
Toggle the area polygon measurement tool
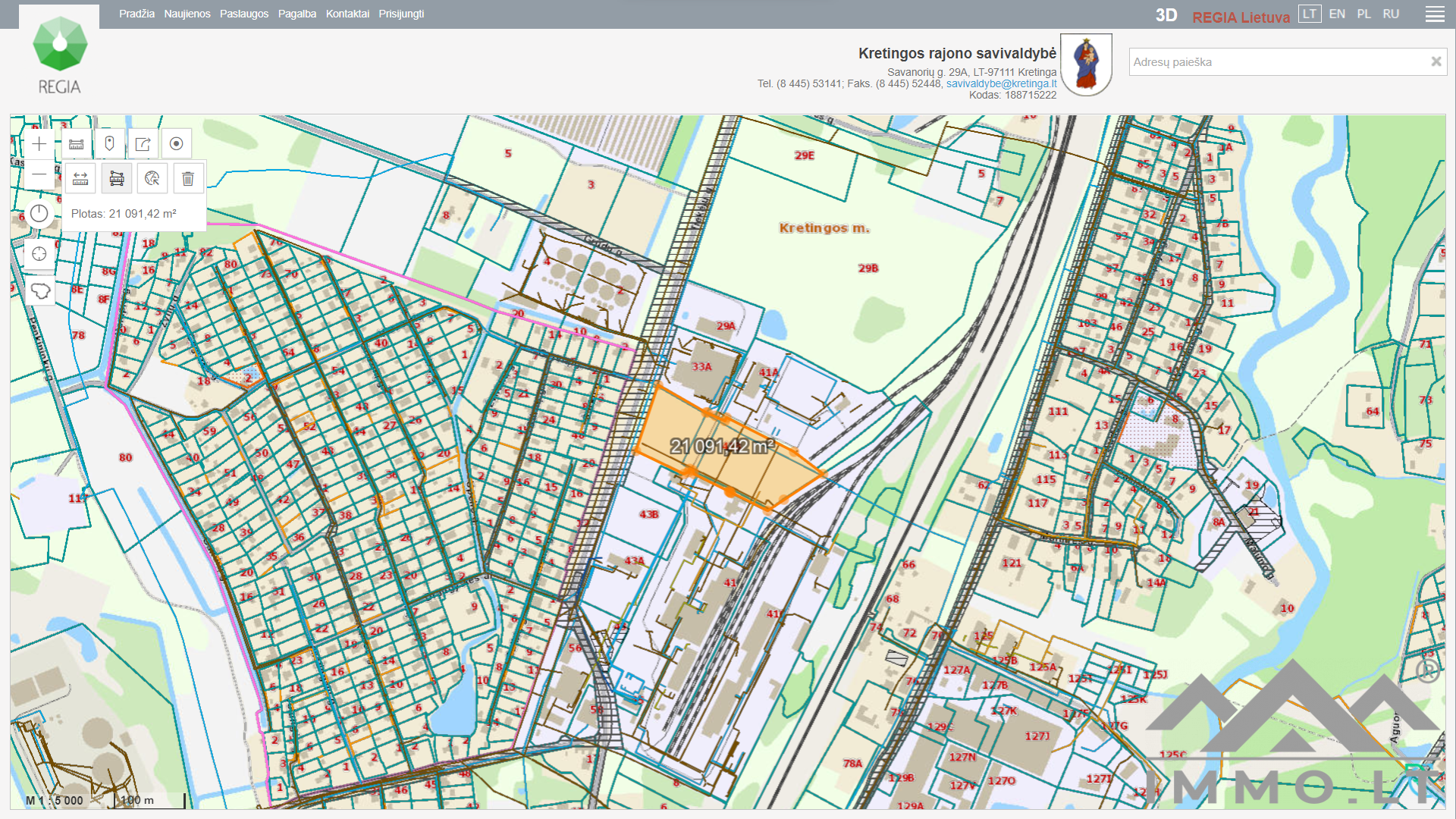[116, 179]
